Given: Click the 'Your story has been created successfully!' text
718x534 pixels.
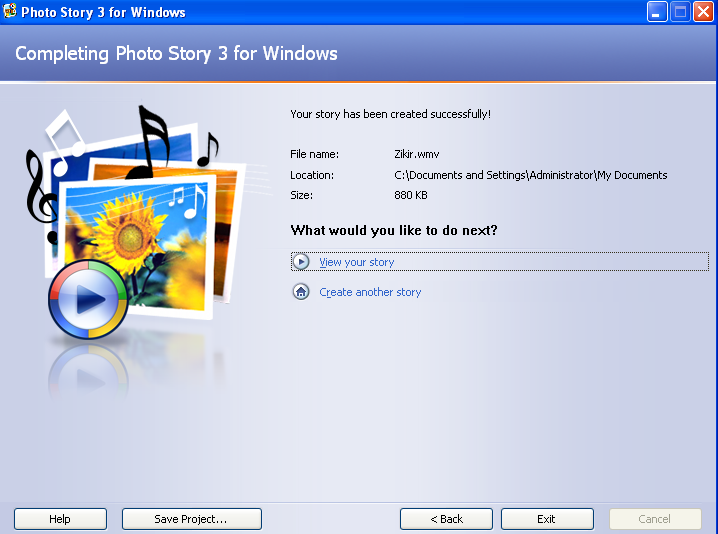Looking at the screenshot, I should click(391, 114).
